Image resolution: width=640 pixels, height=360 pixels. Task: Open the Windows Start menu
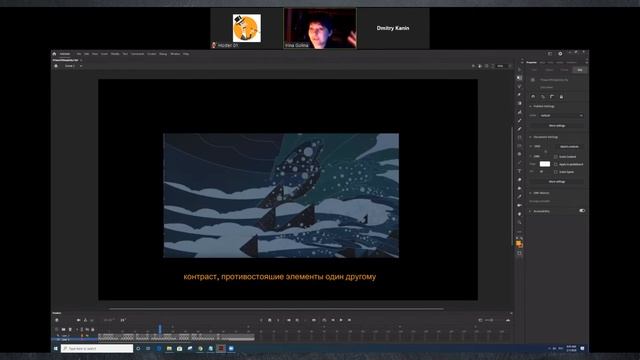(56, 349)
